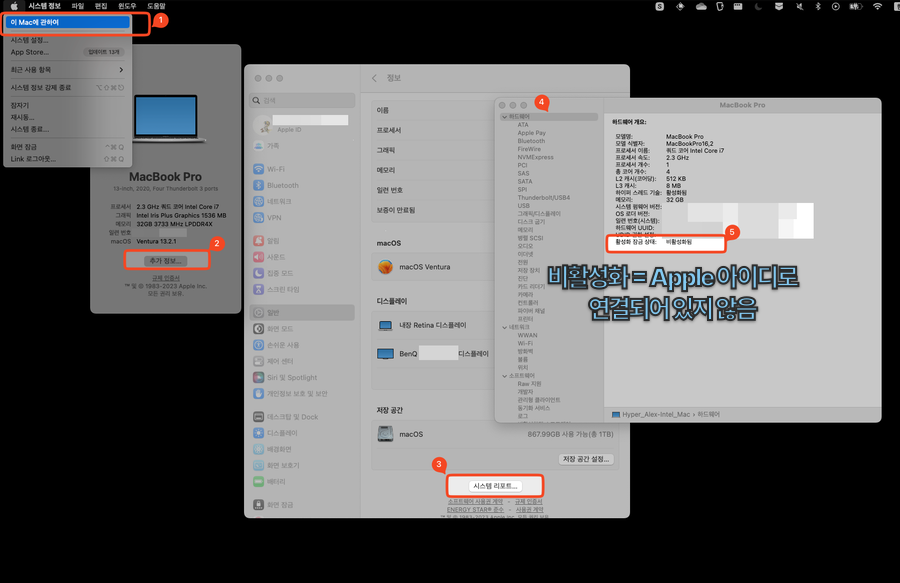
Task: Collapse the '소프트웨어' tree section
Action: point(505,376)
